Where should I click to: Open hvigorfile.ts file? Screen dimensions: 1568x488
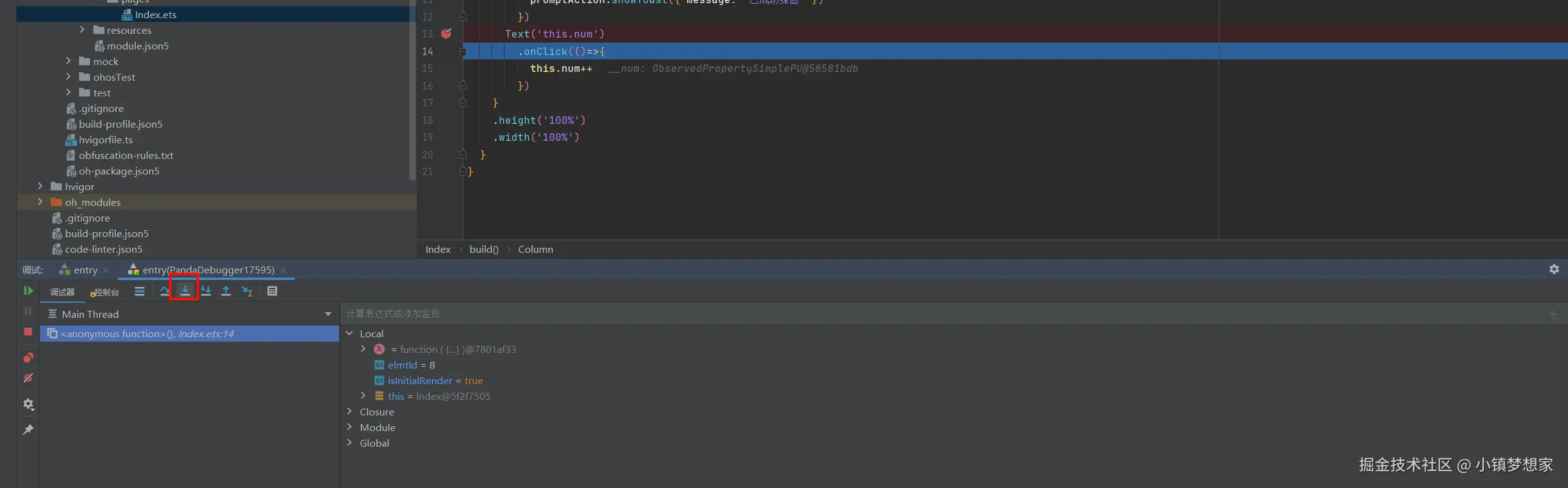coord(105,140)
